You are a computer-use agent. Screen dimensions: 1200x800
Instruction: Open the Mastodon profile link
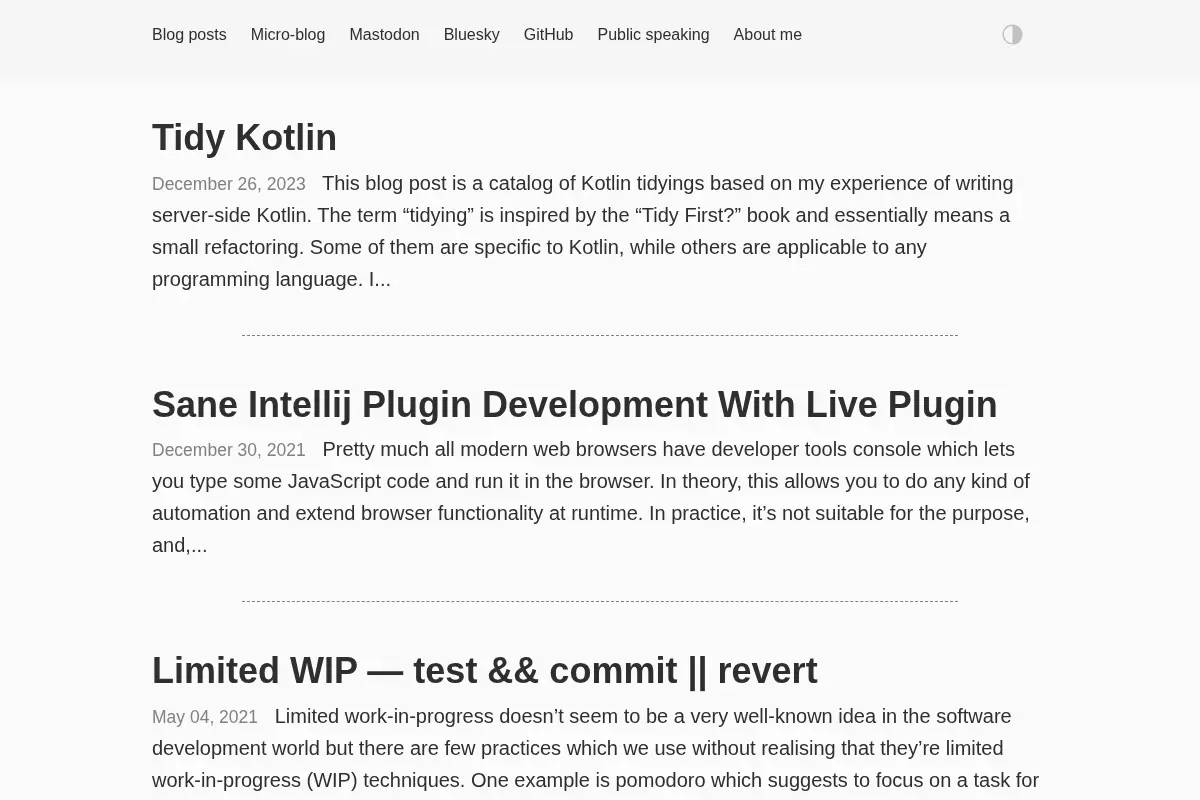click(384, 35)
